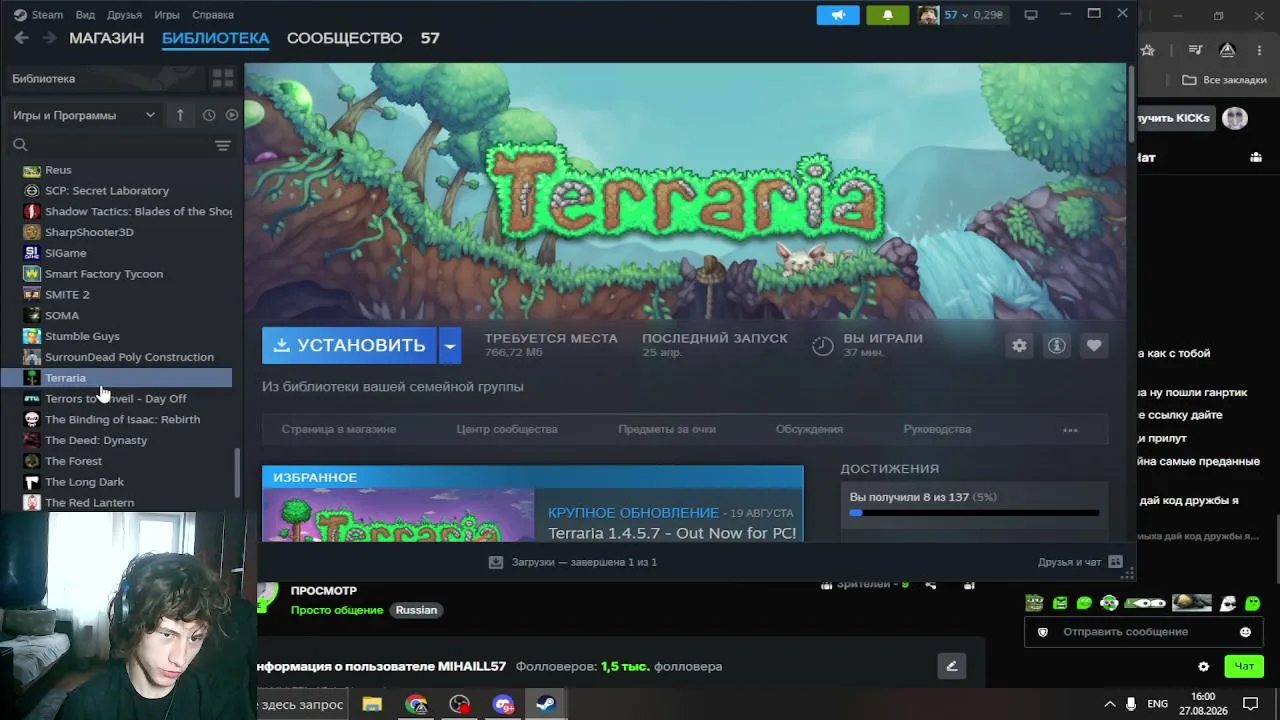Switch Steam to Big Picture mode
The height and width of the screenshot is (720, 1280).
pyautogui.click(x=1031, y=15)
